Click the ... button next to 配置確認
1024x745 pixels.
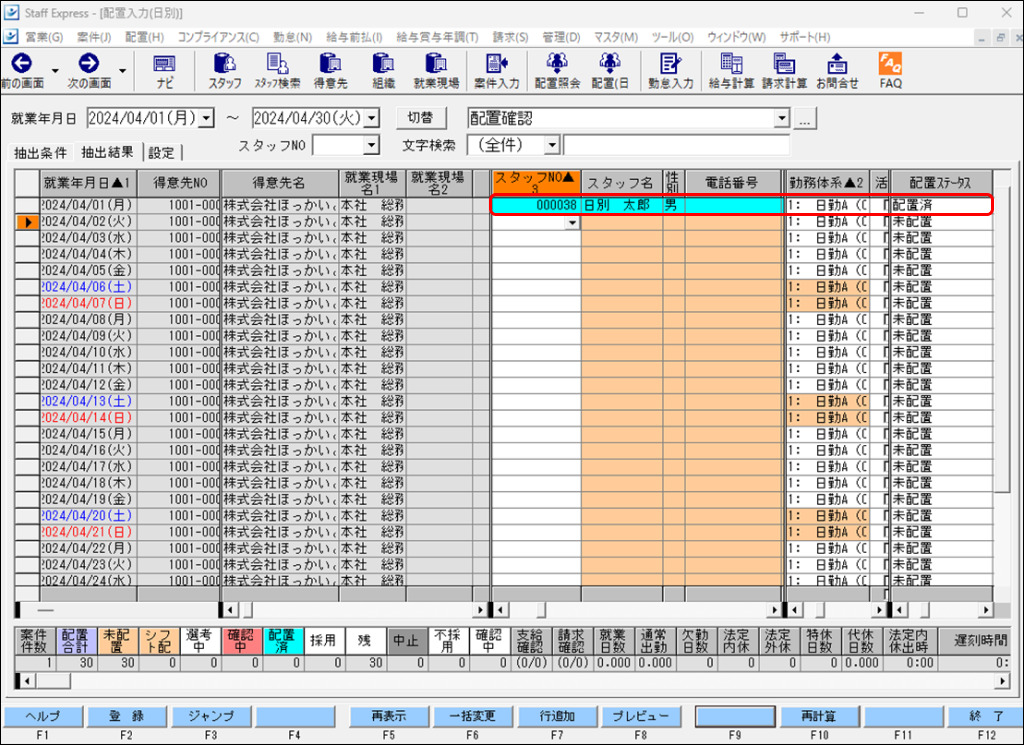[x=805, y=119]
